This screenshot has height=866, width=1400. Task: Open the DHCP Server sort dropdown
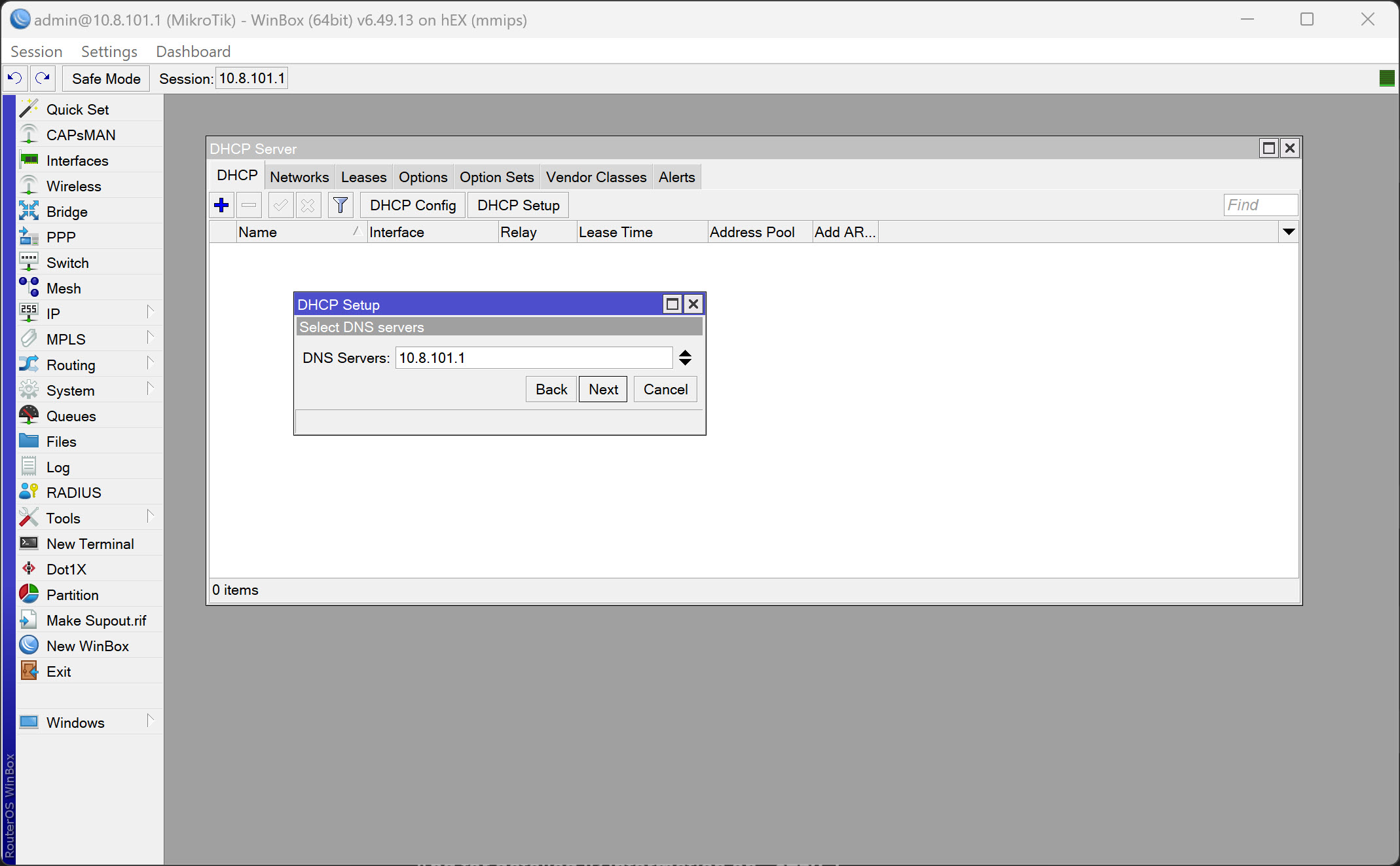coord(1289,231)
